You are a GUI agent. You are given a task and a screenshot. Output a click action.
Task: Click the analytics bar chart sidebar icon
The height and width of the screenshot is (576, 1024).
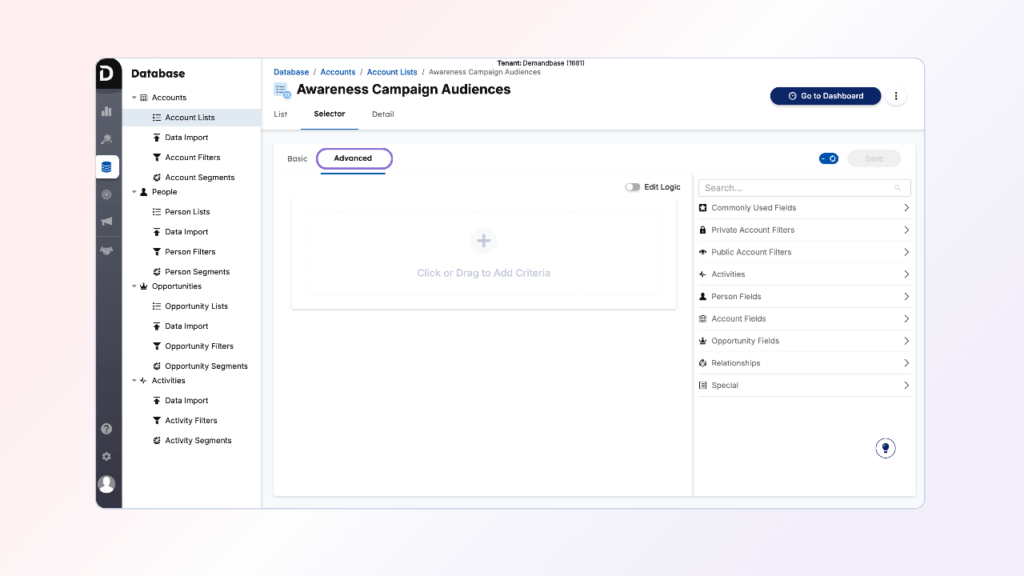[x=107, y=111]
